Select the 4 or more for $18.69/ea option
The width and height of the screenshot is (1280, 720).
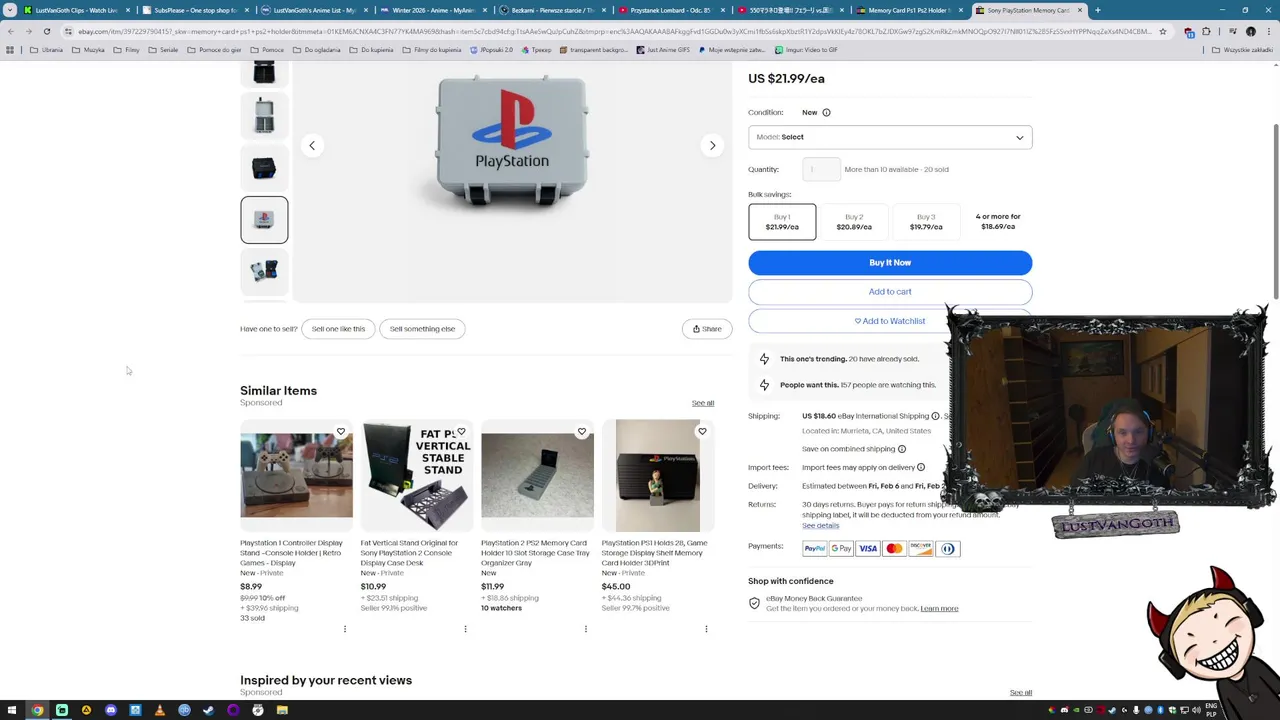pos(998,221)
